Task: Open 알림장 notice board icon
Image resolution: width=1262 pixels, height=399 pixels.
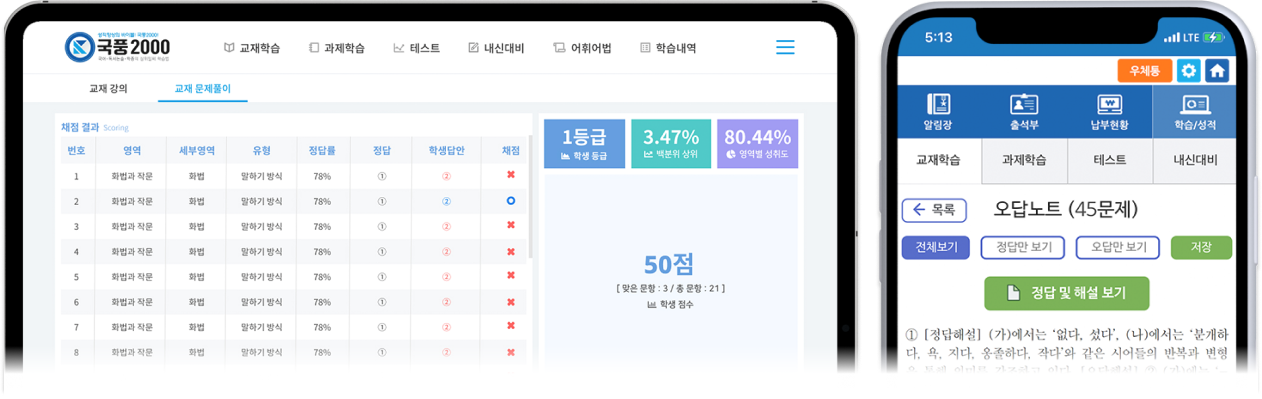Action: [x=939, y=111]
